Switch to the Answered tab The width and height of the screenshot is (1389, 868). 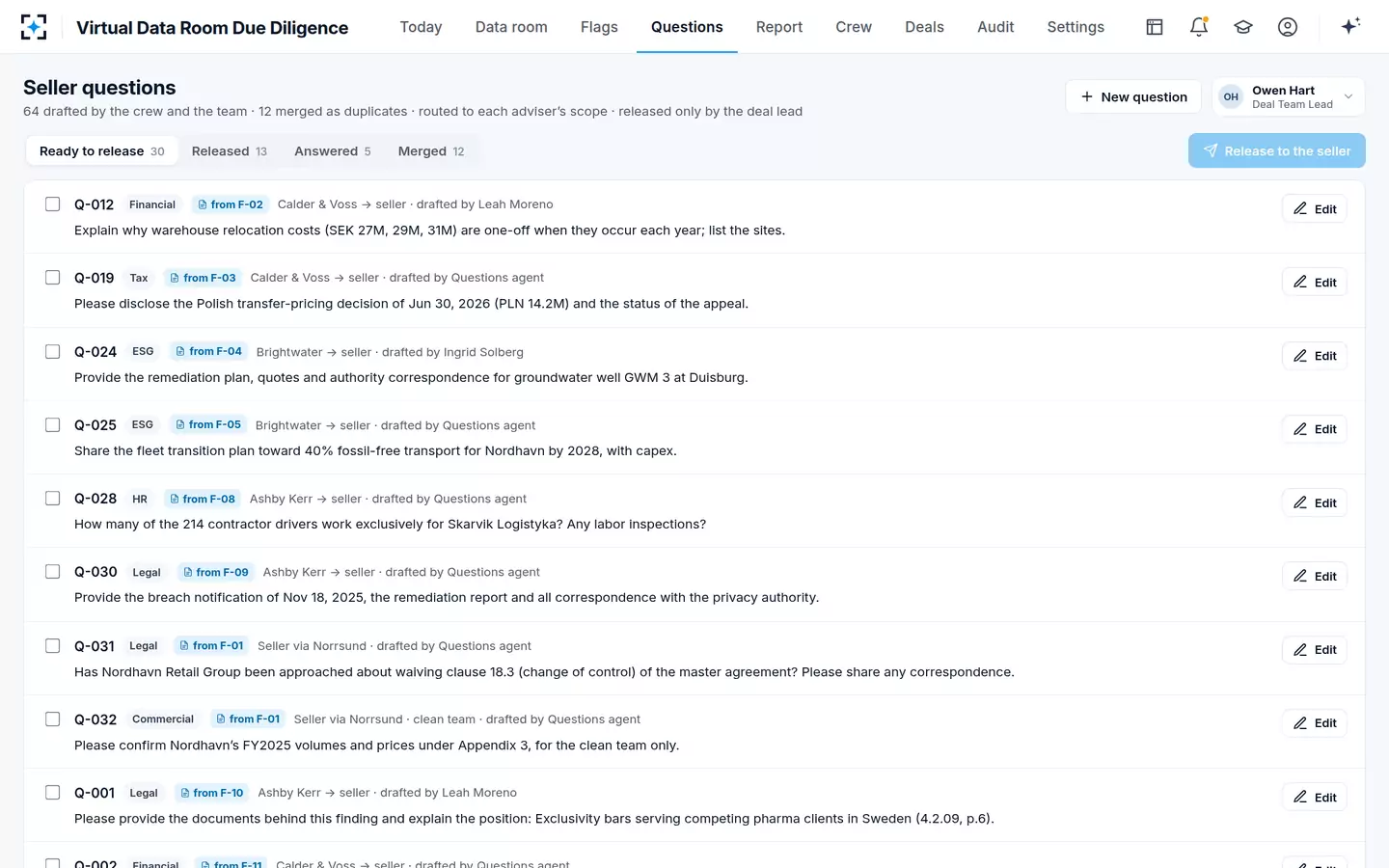pyautogui.click(x=332, y=151)
